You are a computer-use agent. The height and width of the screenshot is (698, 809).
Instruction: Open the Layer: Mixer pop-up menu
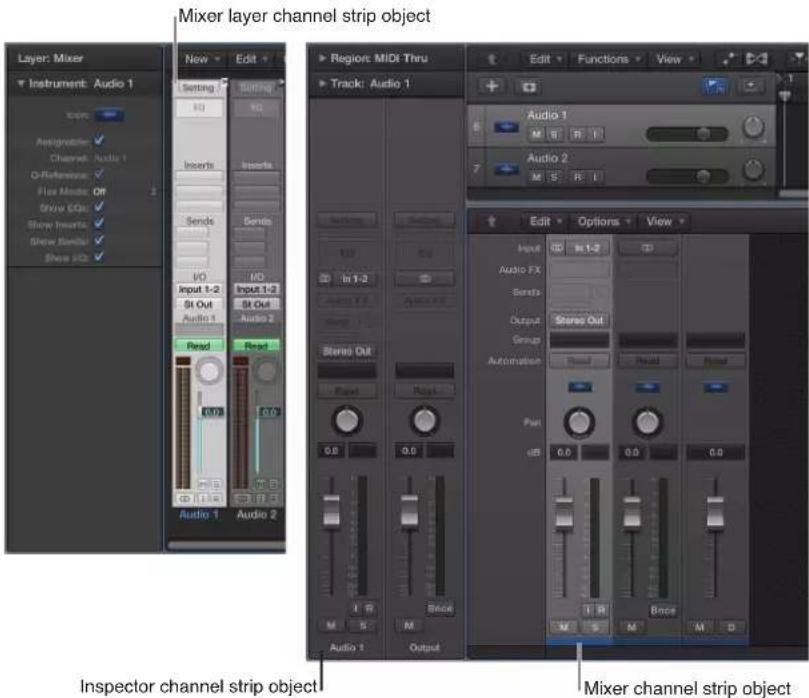pyautogui.click(x=50, y=58)
